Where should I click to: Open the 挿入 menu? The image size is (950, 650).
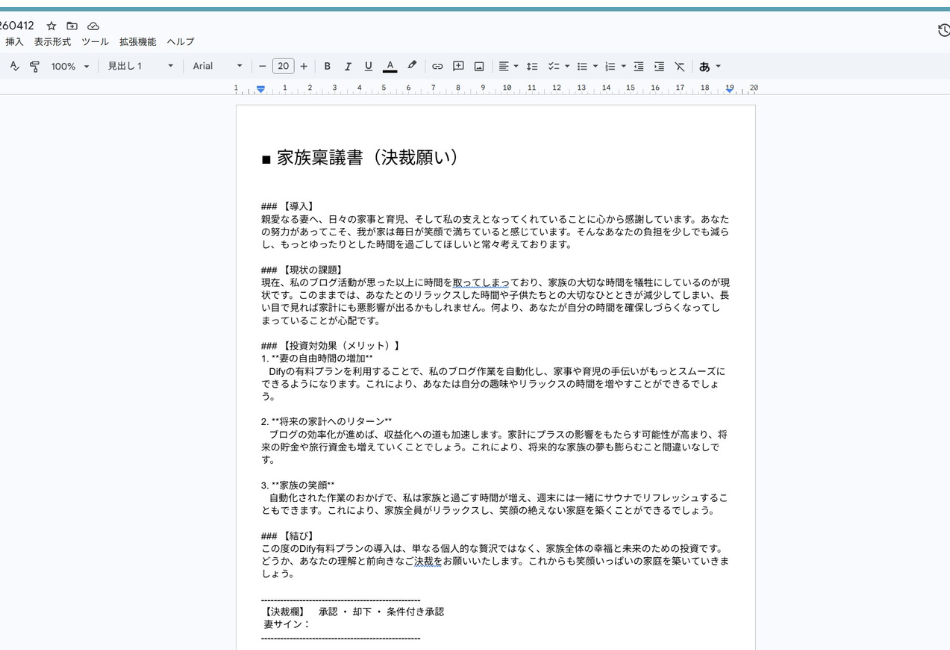coord(16,40)
